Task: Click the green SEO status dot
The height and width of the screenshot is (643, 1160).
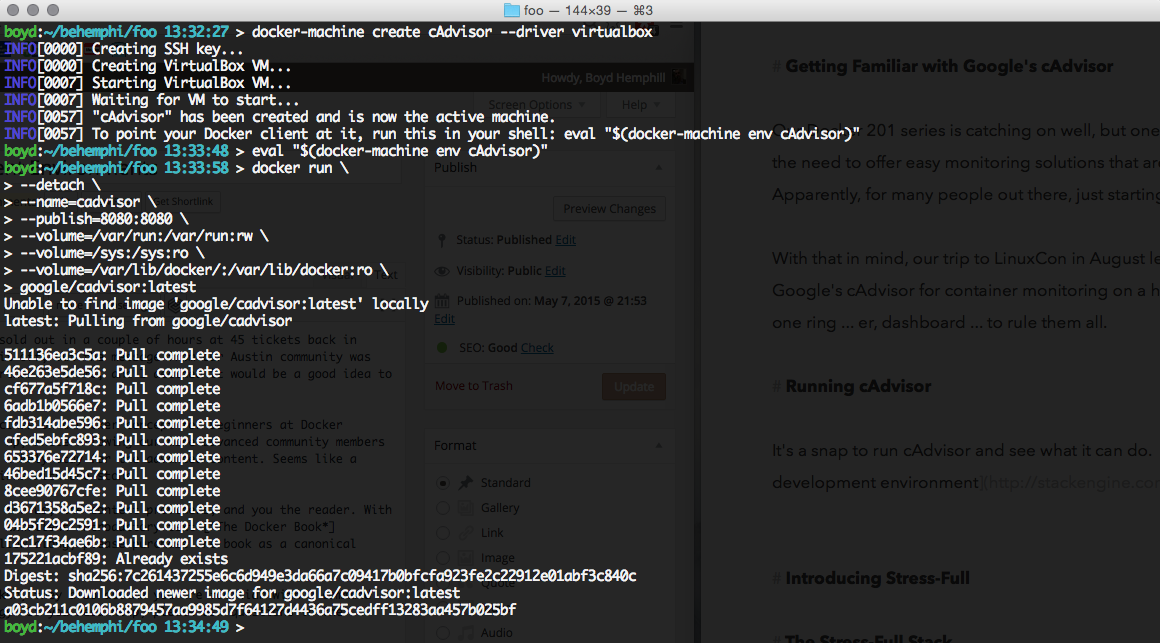Action: point(442,348)
